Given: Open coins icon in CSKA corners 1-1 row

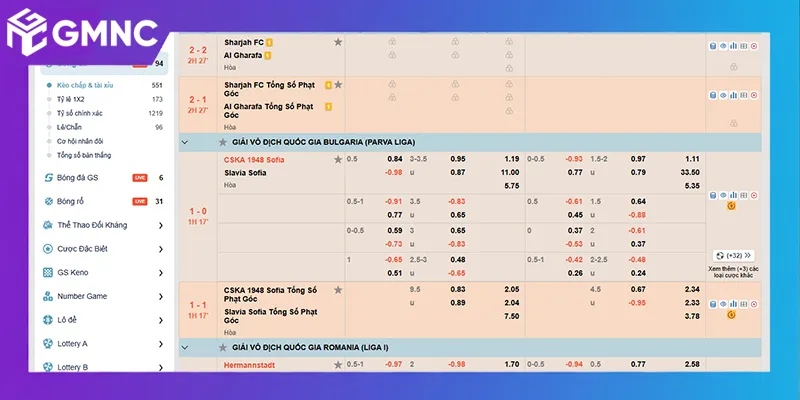Looking at the screenshot, I should click(713, 304).
